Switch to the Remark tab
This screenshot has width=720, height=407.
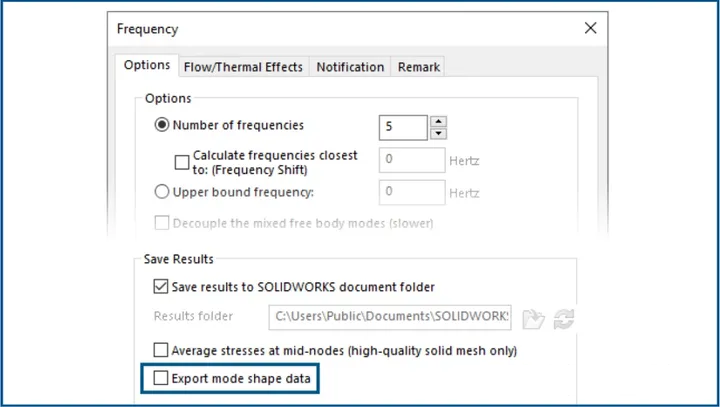(x=418, y=67)
